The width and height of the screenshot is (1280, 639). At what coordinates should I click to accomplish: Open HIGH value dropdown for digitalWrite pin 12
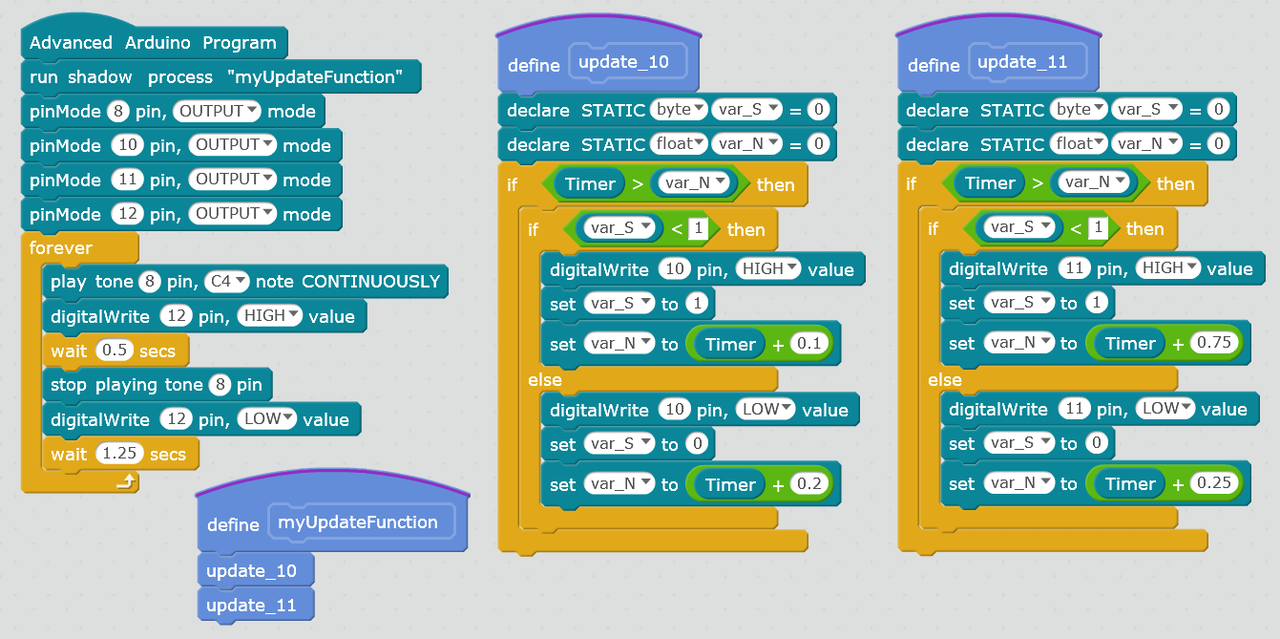(269, 316)
